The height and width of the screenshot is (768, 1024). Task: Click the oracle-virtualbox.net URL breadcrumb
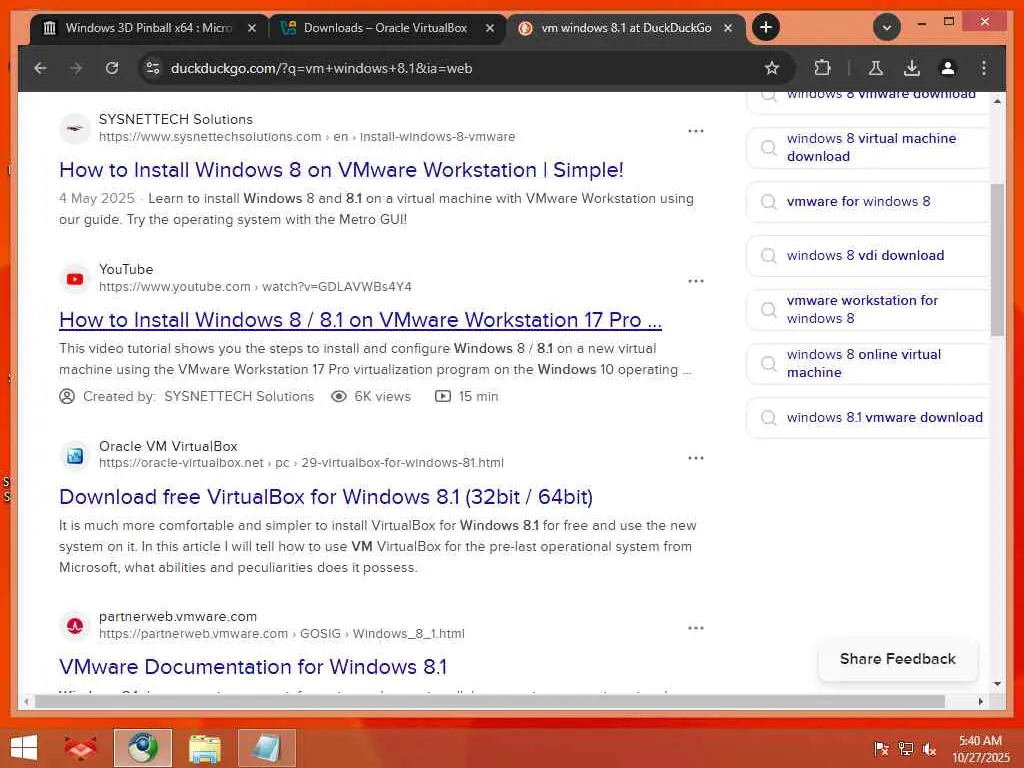(301, 463)
